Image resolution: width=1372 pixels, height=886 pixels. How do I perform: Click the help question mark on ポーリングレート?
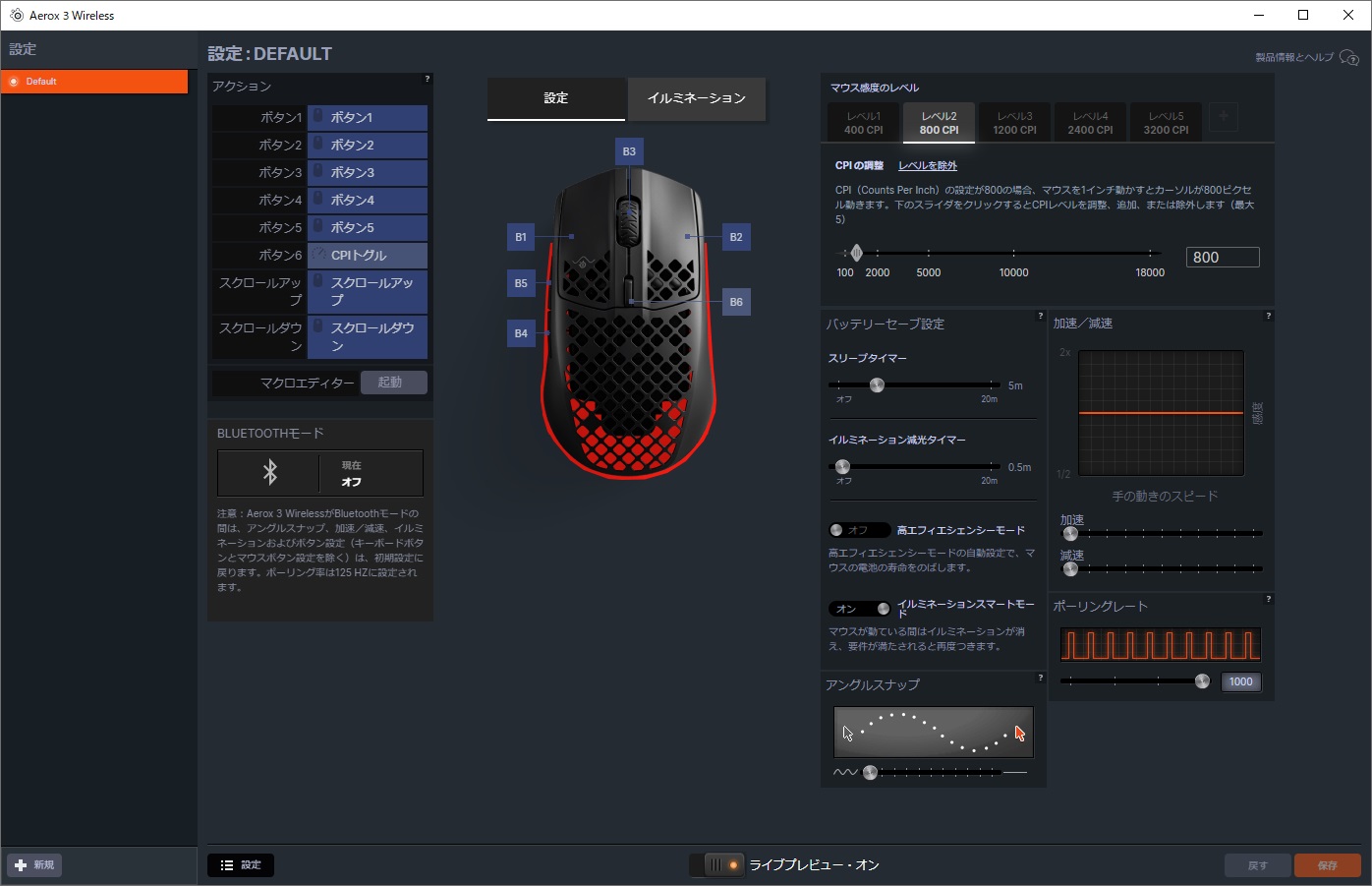point(1268,599)
